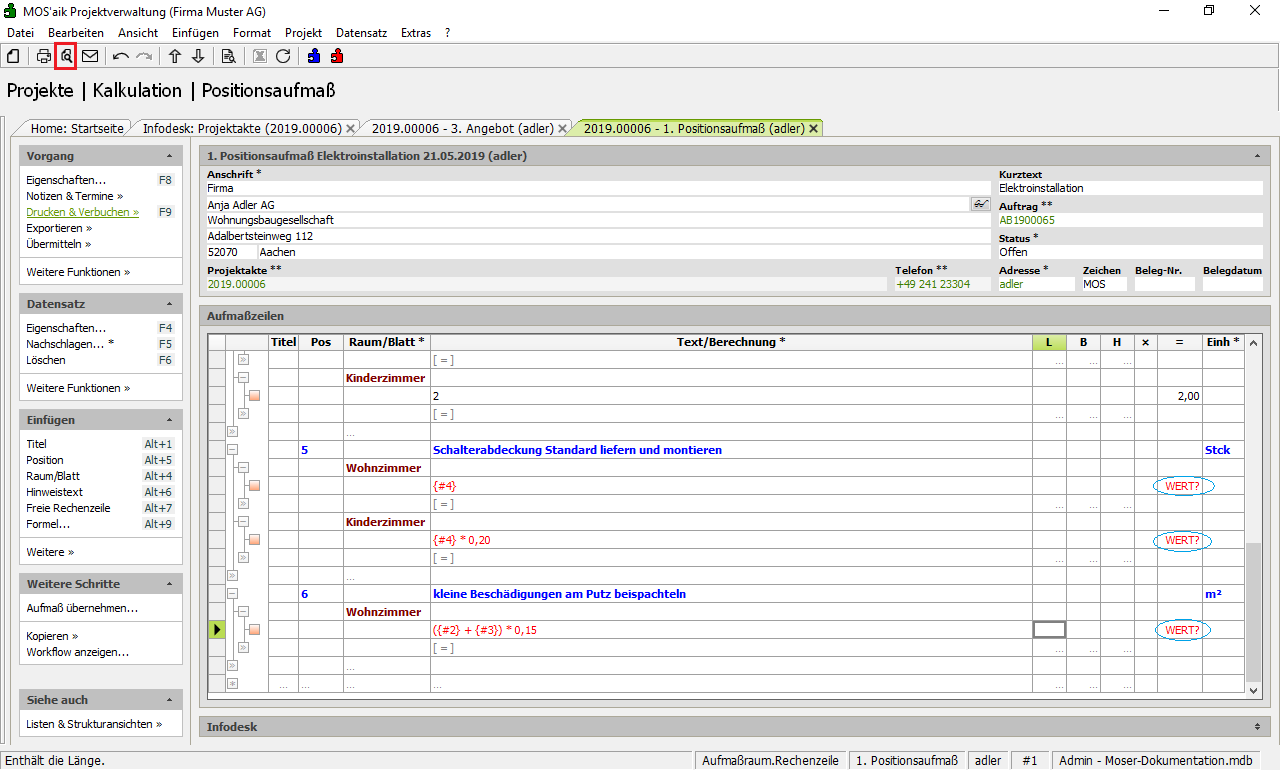Collapse the Vorgang sidebar panel
The width and height of the screenshot is (1280, 770).
(x=169, y=157)
